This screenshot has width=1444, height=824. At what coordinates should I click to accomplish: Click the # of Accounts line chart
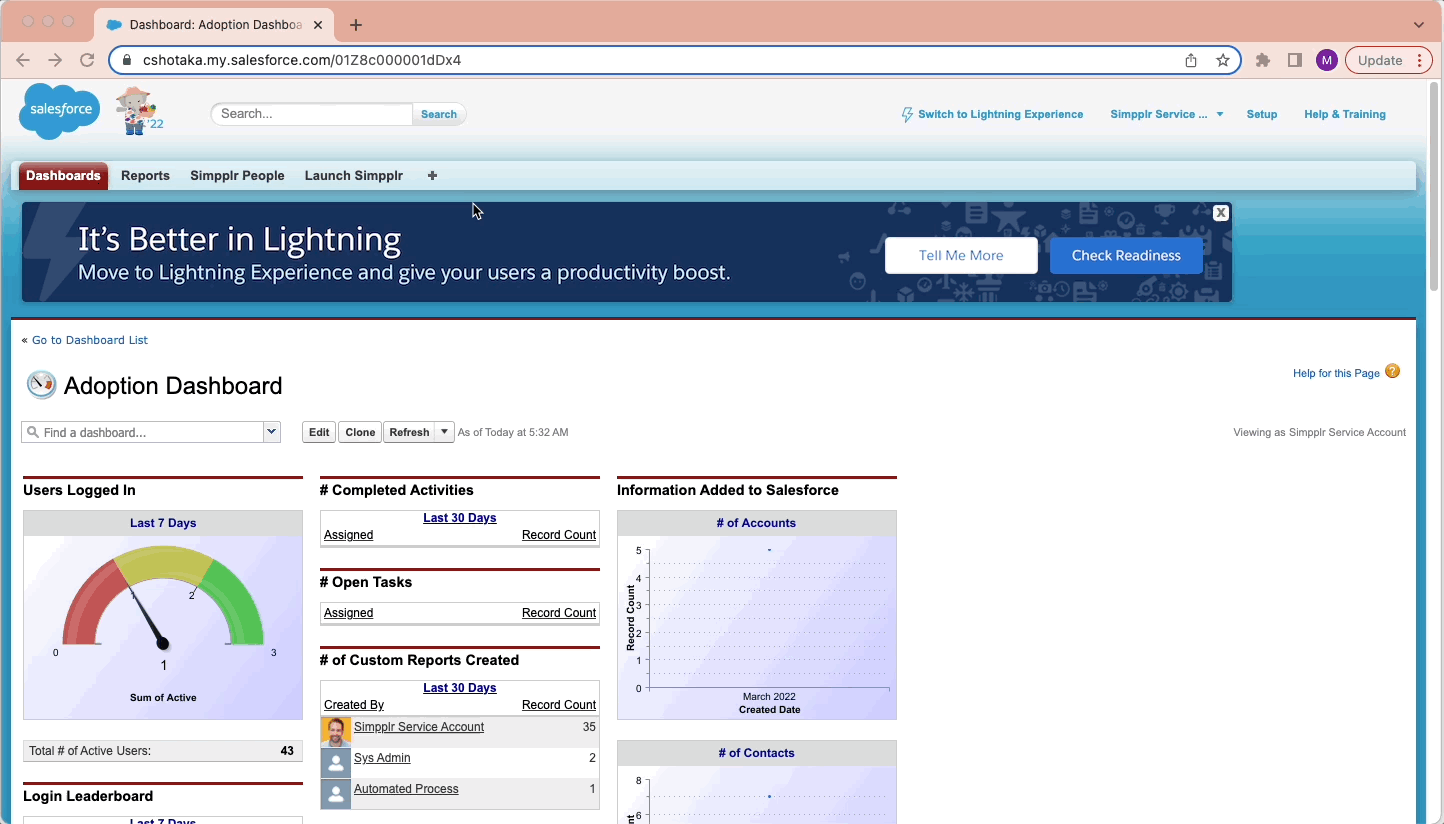click(x=757, y=627)
